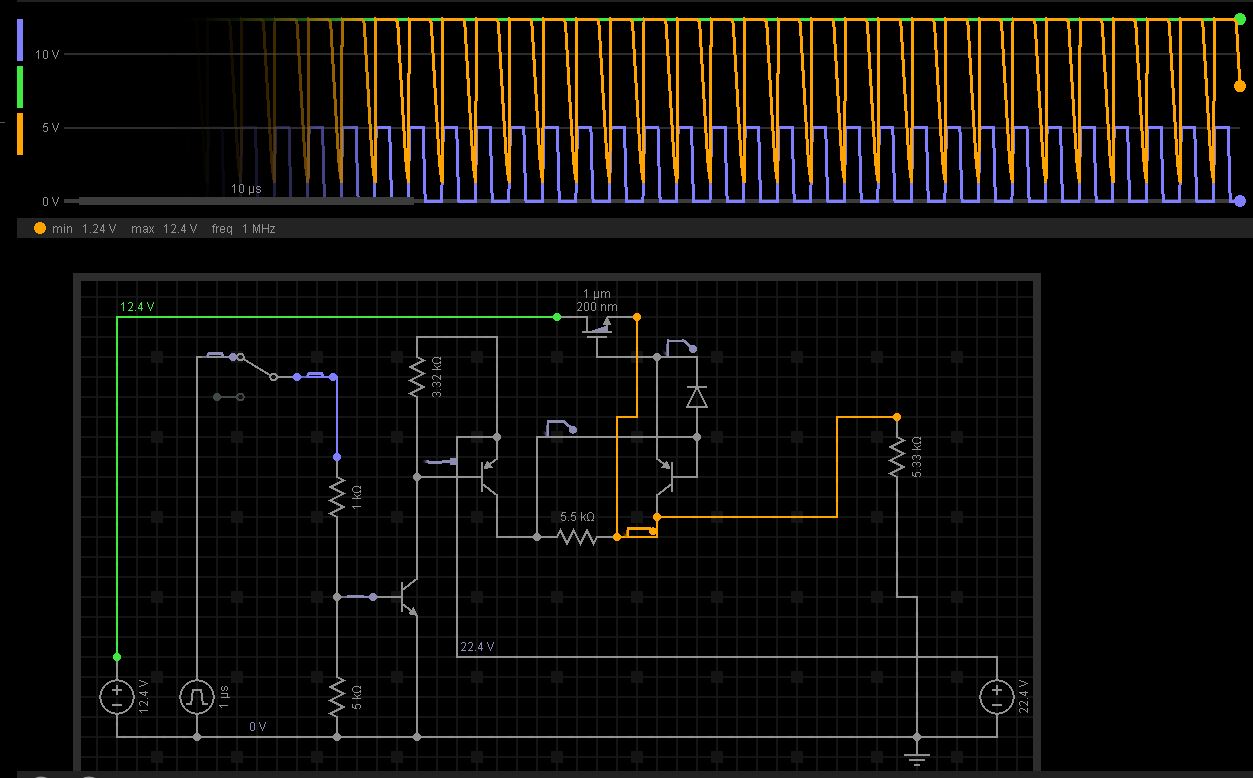The height and width of the screenshot is (778, 1253).
Task: Click the orange endpoint dot on the scope
Action: [1239, 85]
